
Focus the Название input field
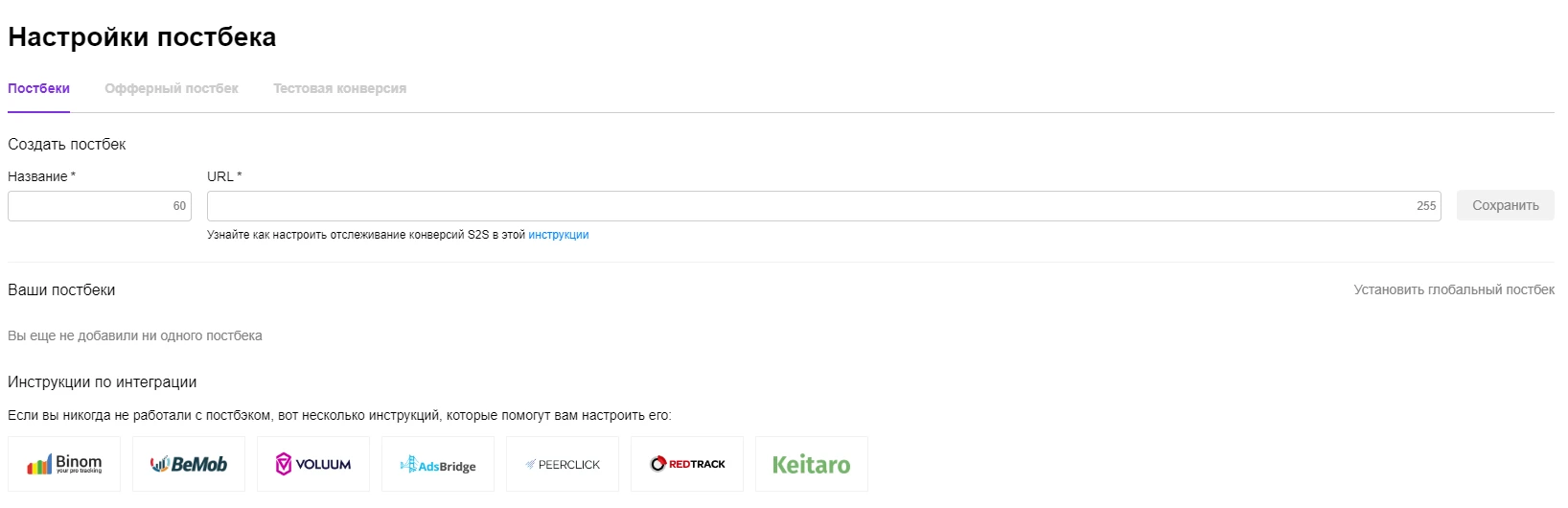tap(100, 206)
